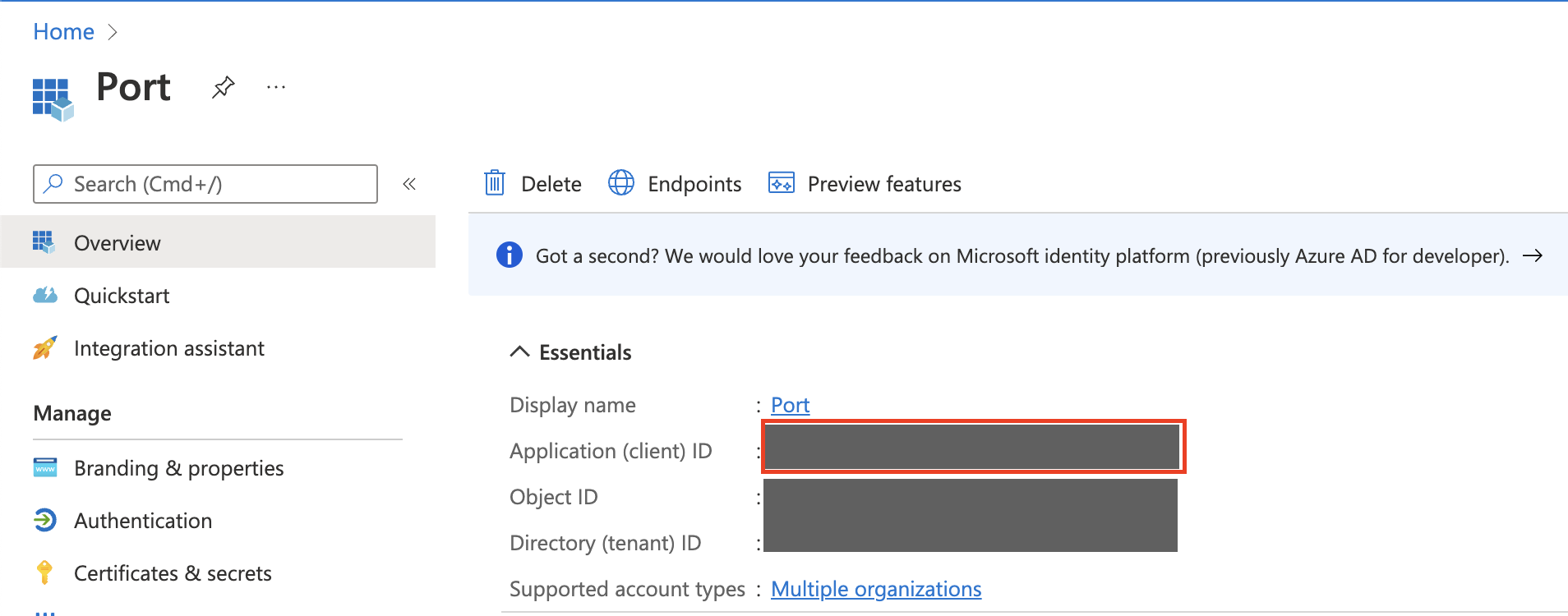Go to Branding & properties
This screenshot has height=616, width=1568.
pyautogui.click(x=178, y=468)
